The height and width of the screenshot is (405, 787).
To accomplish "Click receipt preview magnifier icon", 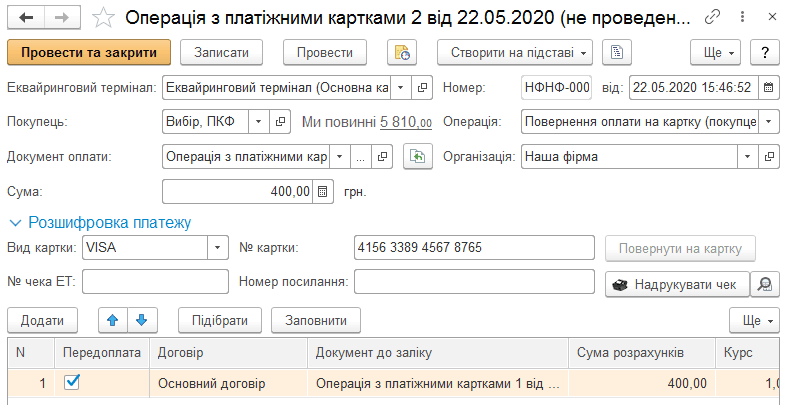I will (x=765, y=285).
